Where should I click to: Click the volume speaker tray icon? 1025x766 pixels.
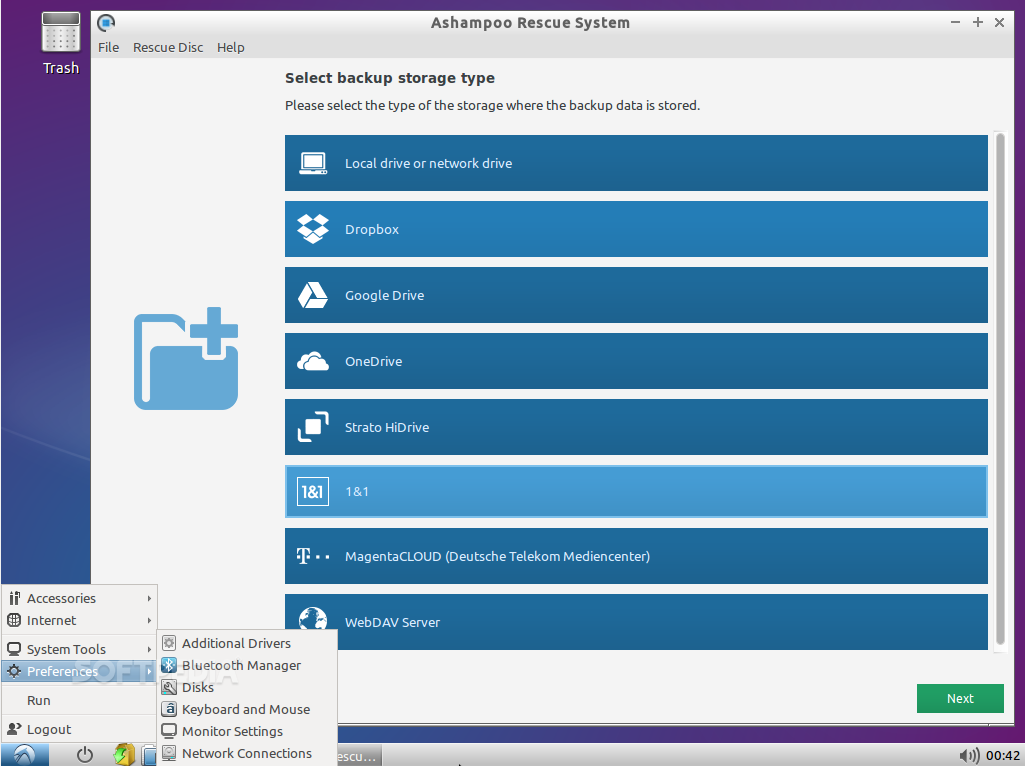tap(969, 756)
